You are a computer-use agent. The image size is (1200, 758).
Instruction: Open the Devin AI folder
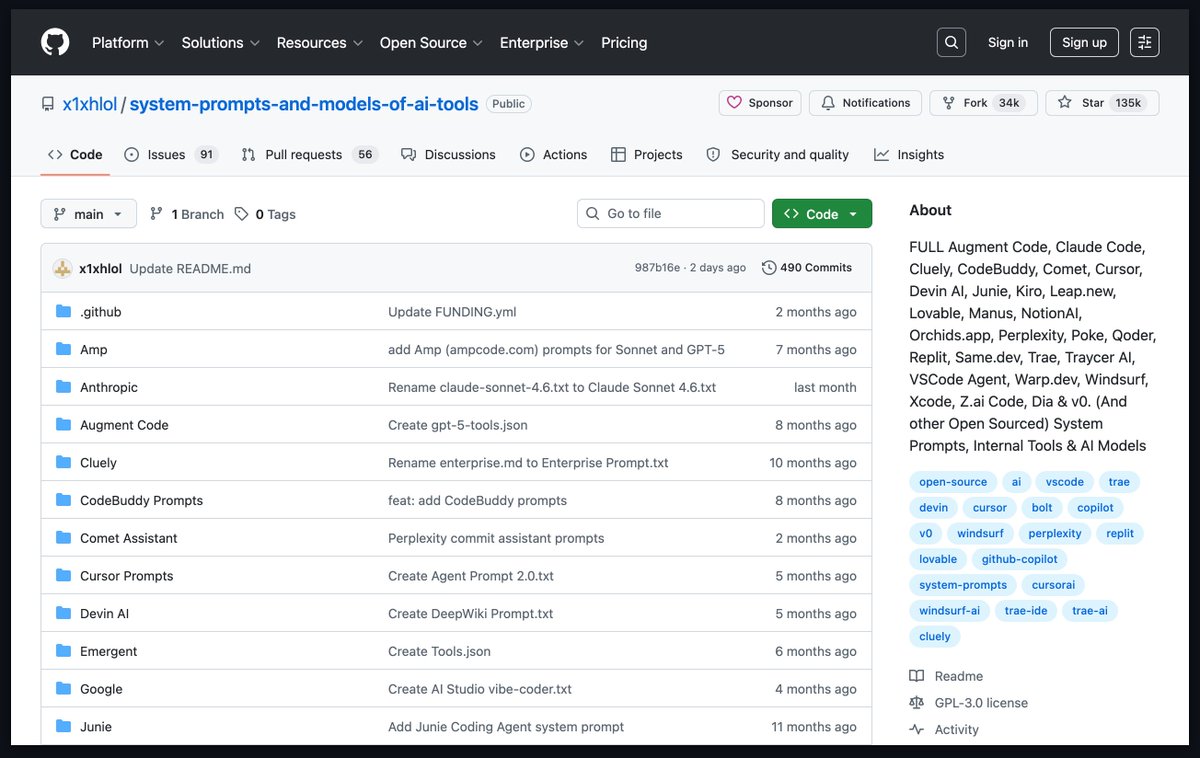click(104, 614)
